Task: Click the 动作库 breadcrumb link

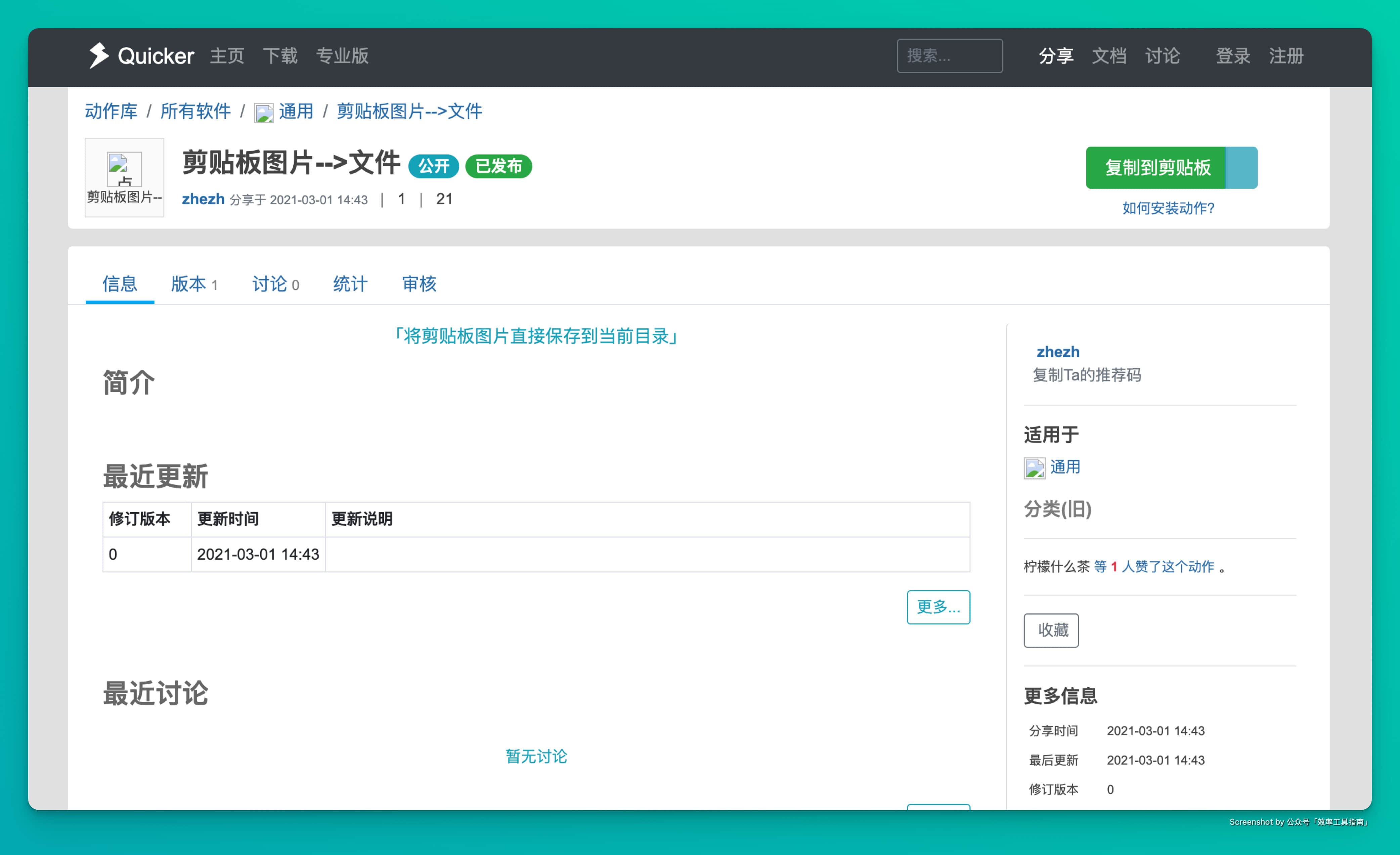Action: (112, 112)
